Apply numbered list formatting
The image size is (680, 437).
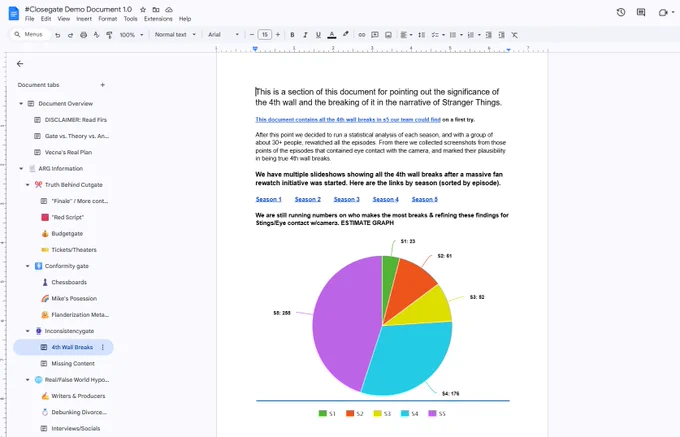click(471, 35)
